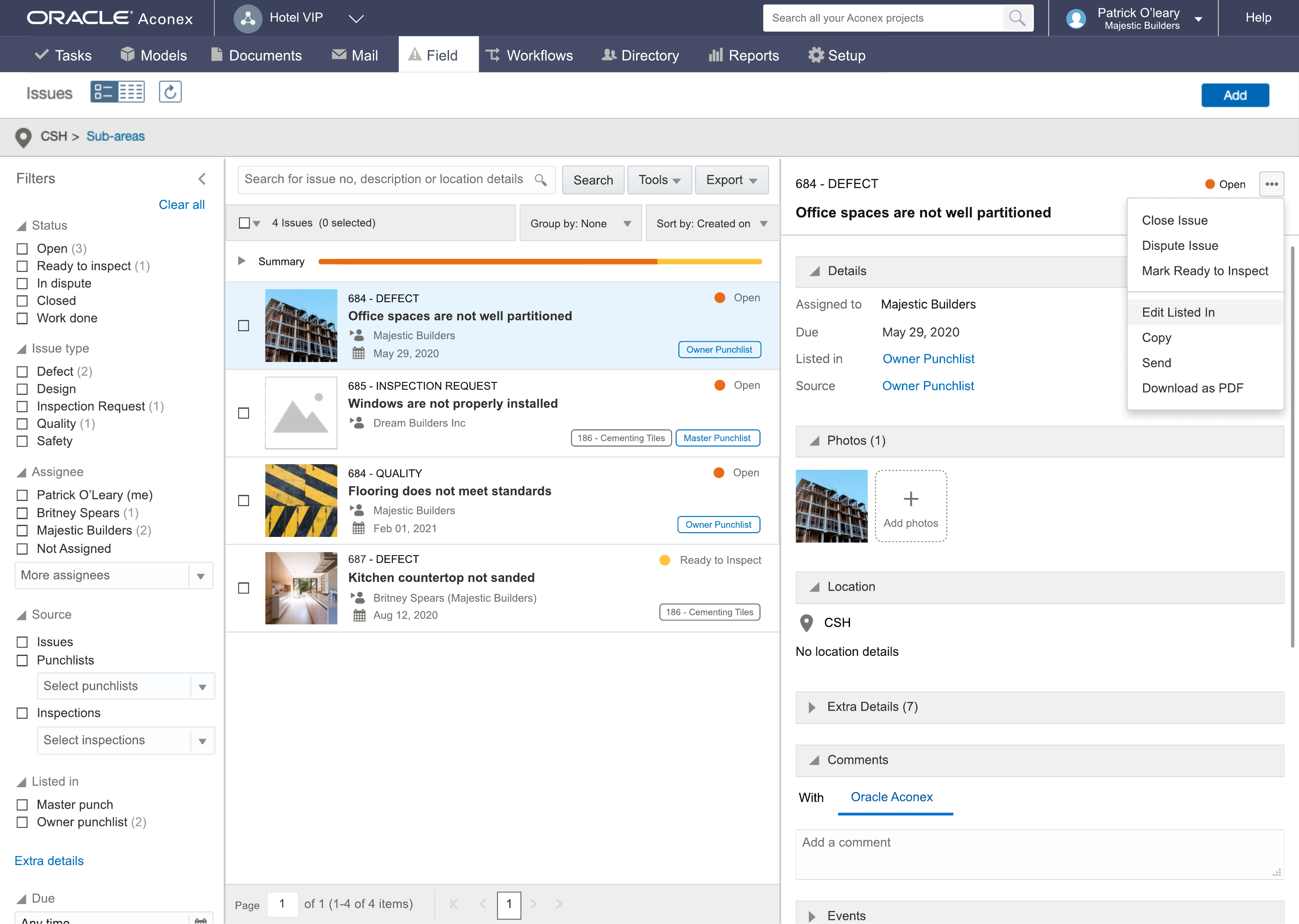Click the Summary status progress bar
Viewport: 1299px width, 924px height.
click(x=540, y=262)
